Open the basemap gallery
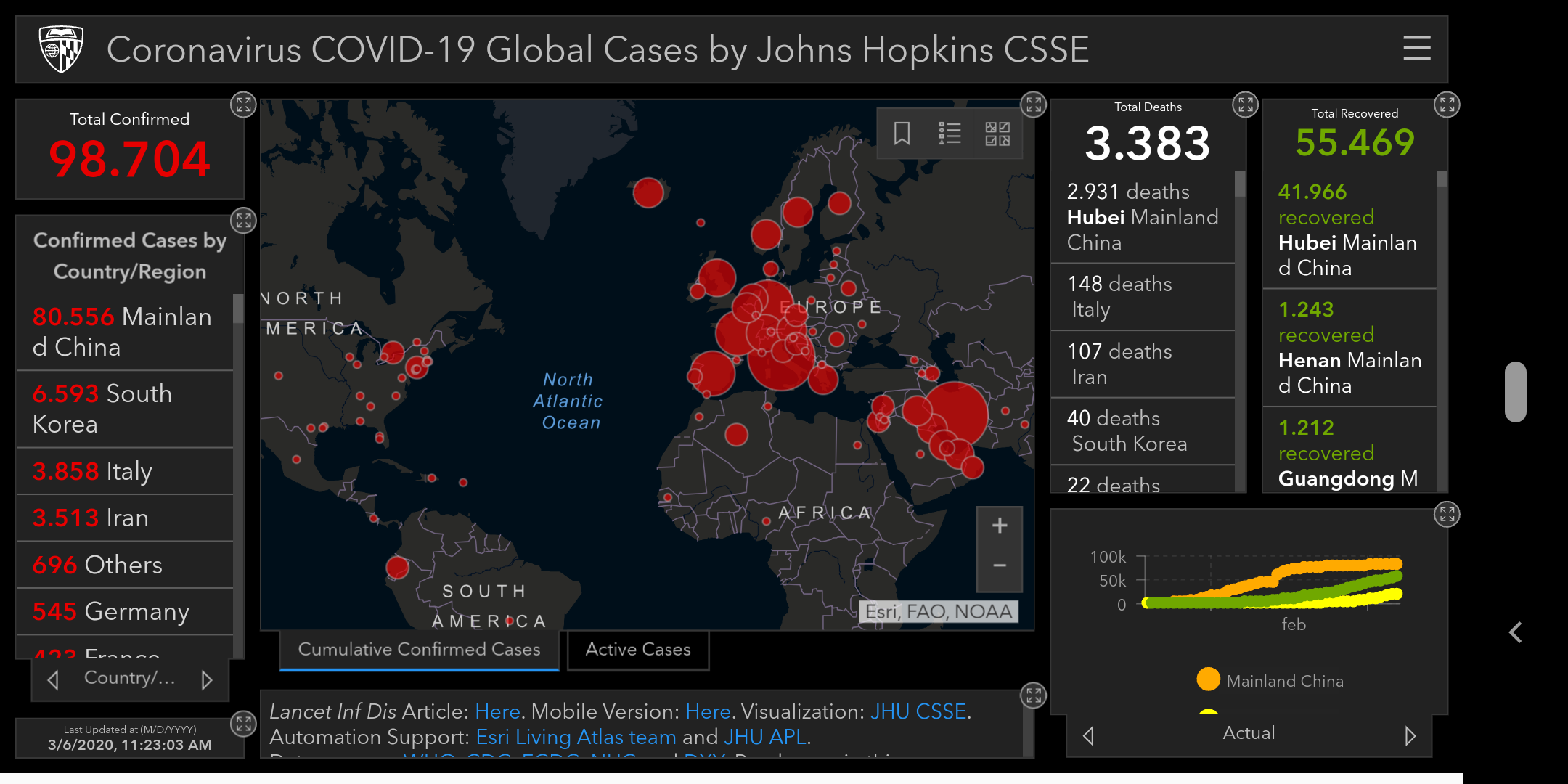 click(x=997, y=134)
